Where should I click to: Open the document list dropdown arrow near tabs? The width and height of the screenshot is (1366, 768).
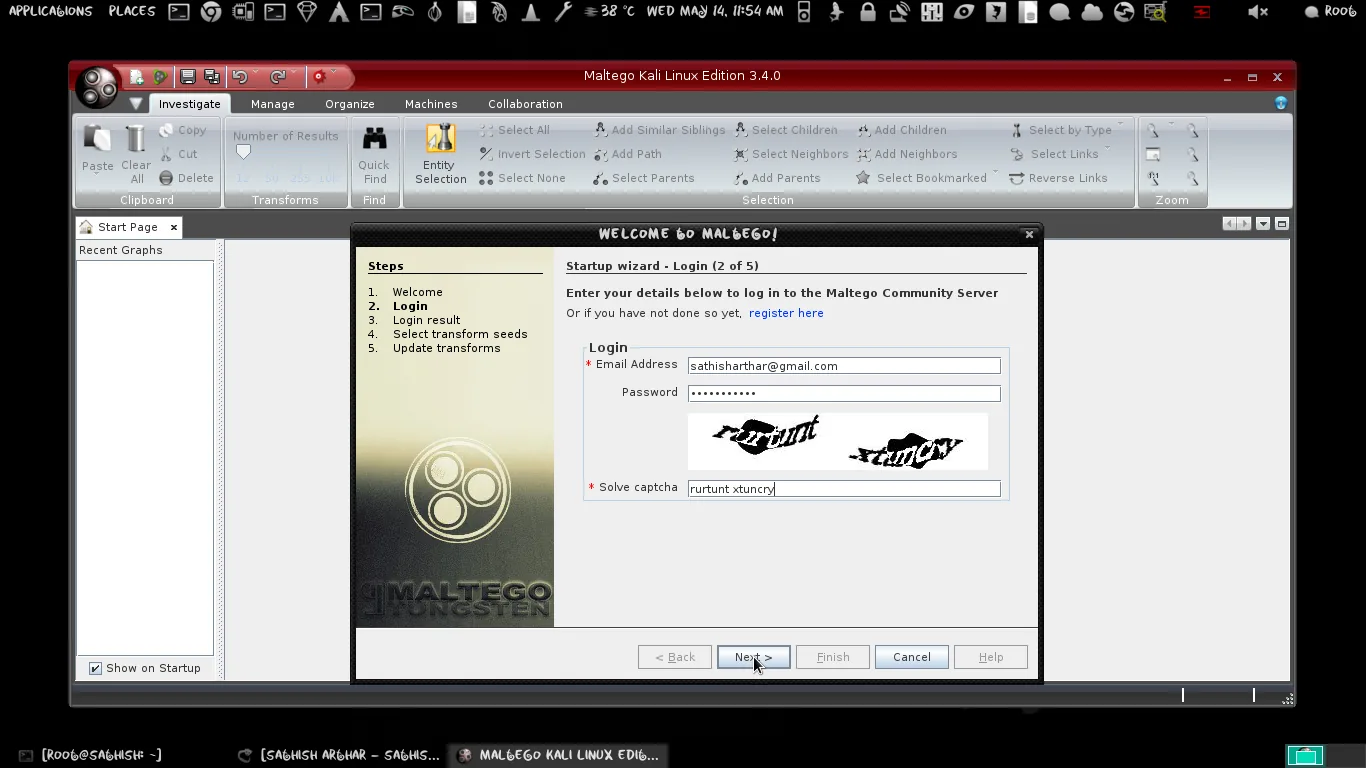coord(1263,224)
